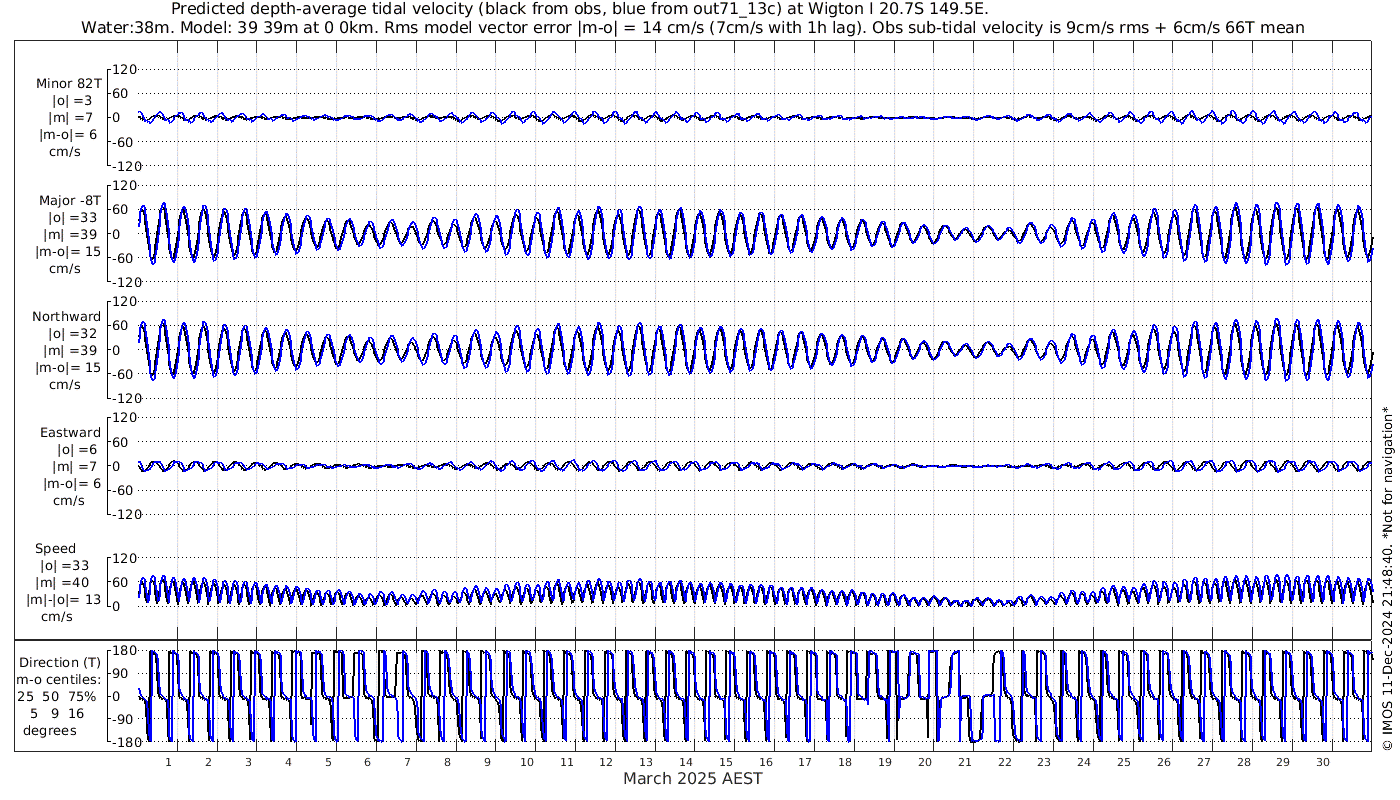Click day '14' on the x-axis
This screenshot has height=800, width=1400.
[x=686, y=762]
